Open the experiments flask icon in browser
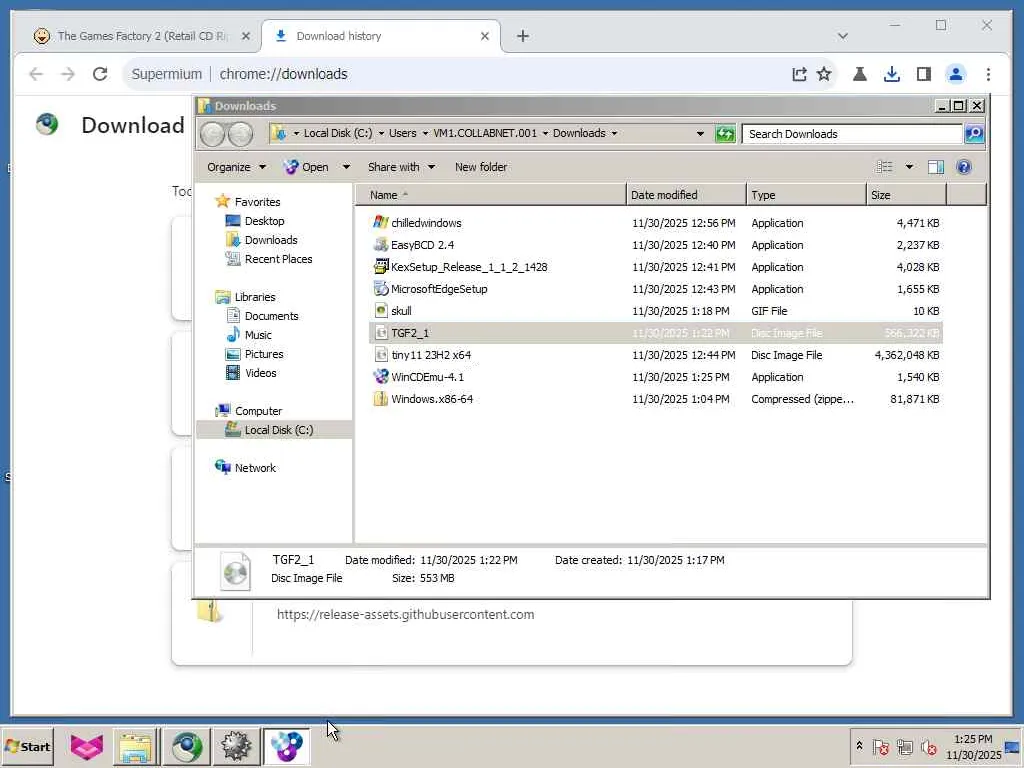This screenshot has height=768, width=1024. 859,74
